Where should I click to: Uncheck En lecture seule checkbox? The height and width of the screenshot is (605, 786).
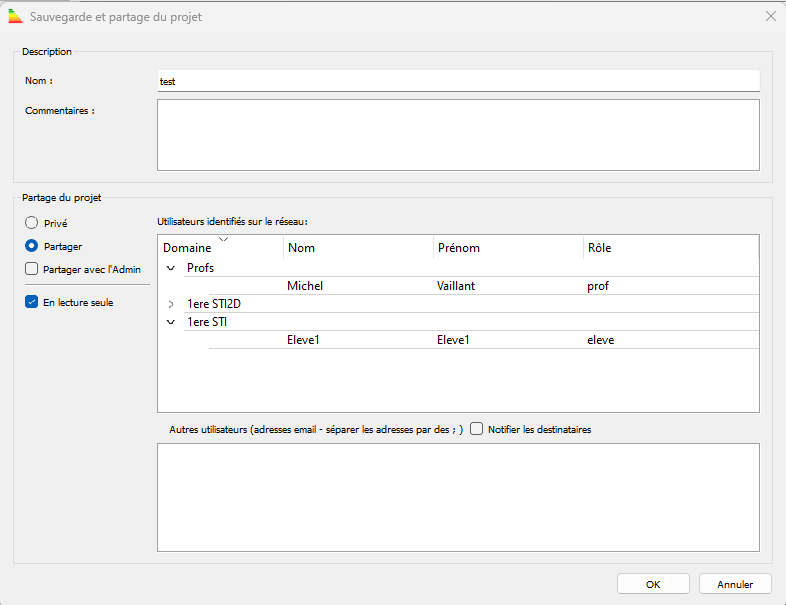click(x=32, y=302)
